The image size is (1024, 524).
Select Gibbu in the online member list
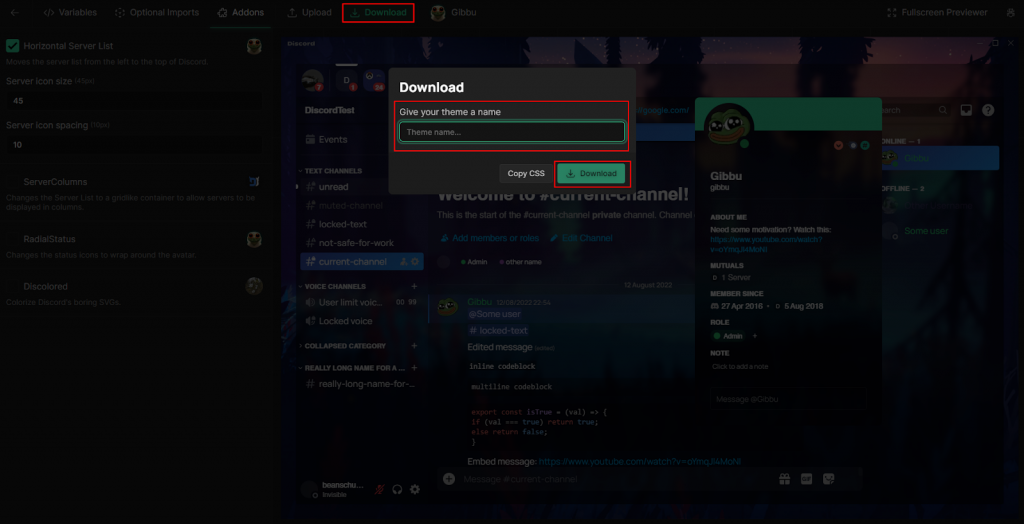click(940, 158)
